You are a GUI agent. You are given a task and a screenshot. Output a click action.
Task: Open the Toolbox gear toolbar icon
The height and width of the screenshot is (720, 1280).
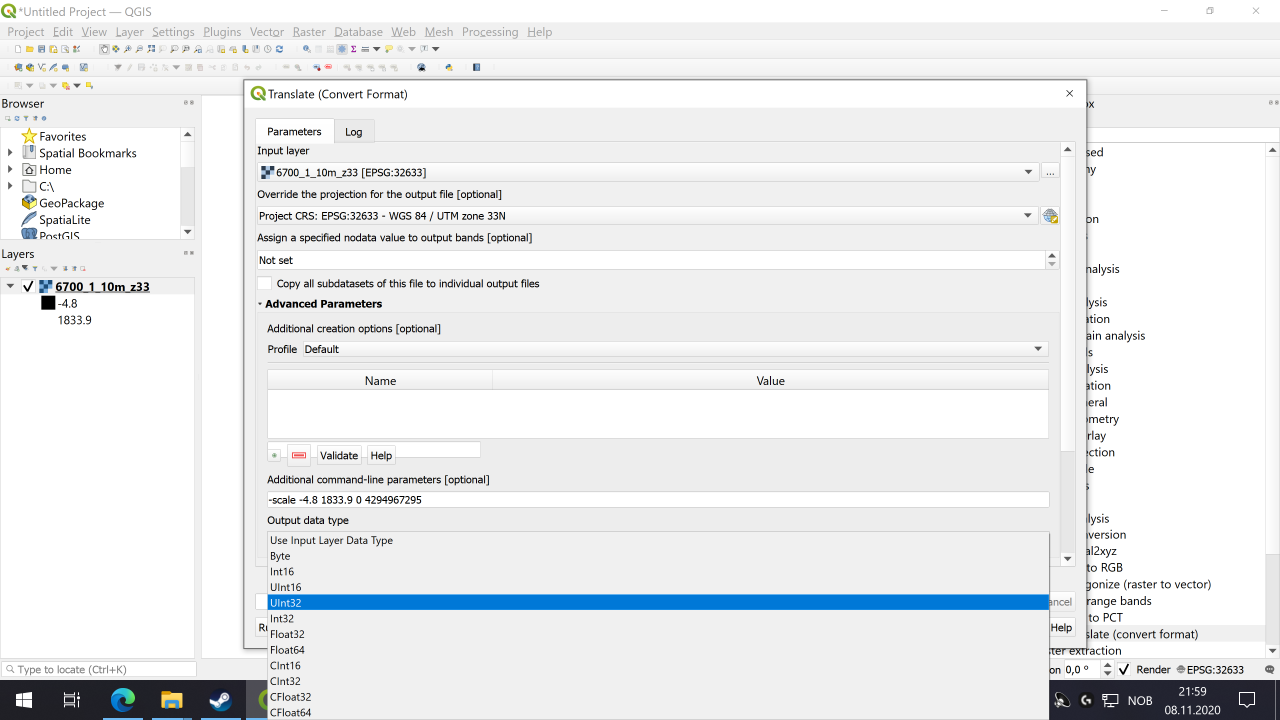click(x=342, y=49)
